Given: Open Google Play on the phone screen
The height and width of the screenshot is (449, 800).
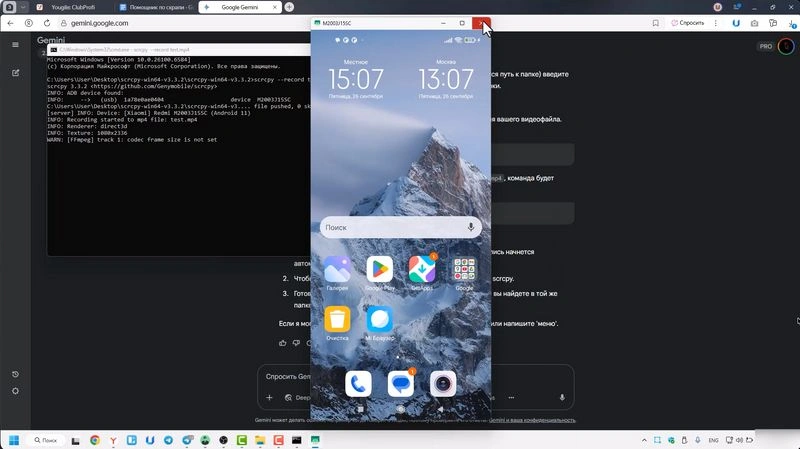Looking at the screenshot, I should (x=380, y=269).
